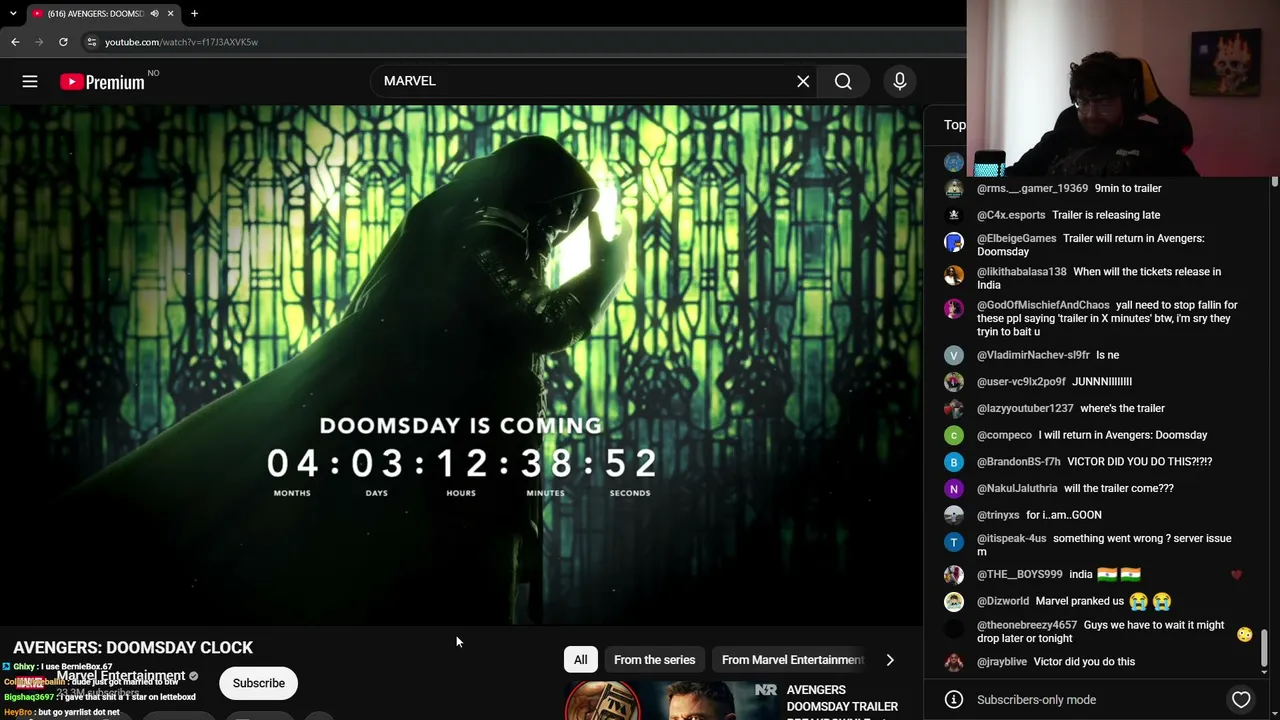Image resolution: width=1280 pixels, height=720 pixels.
Task: Clear the MARVEL search query
Action: click(x=803, y=81)
